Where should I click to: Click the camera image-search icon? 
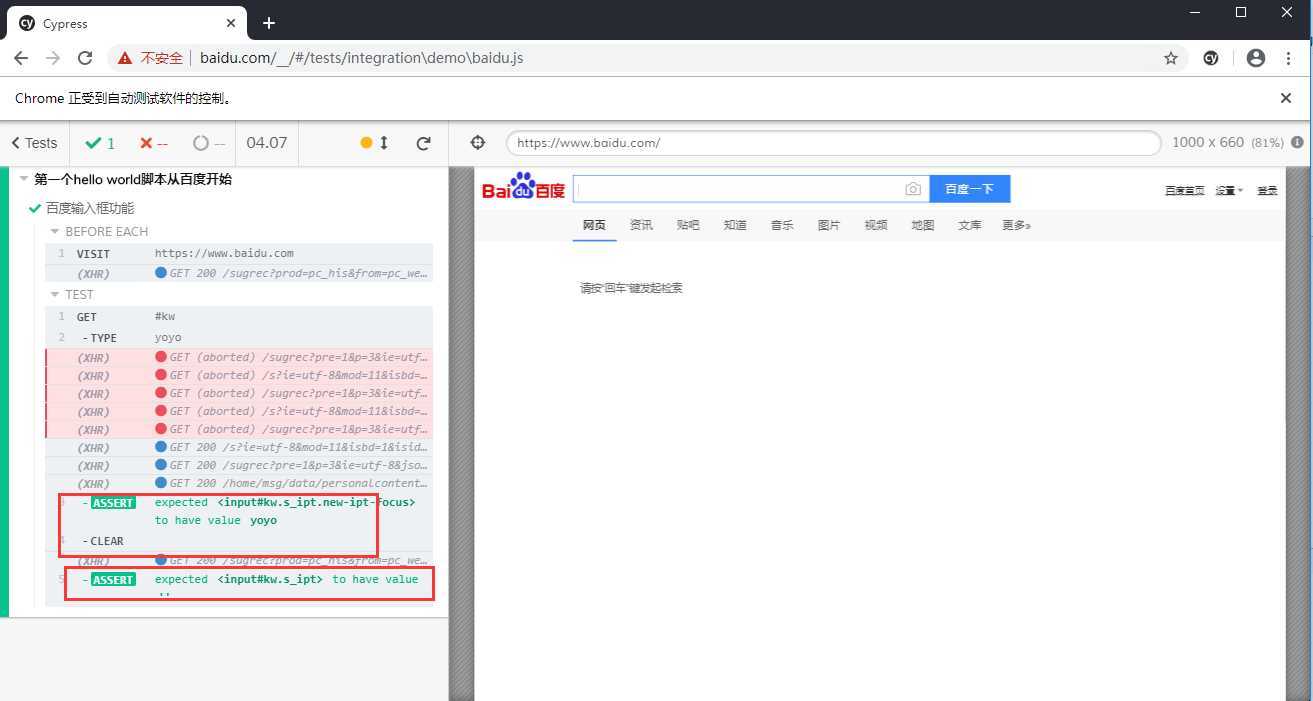pos(913,189)
